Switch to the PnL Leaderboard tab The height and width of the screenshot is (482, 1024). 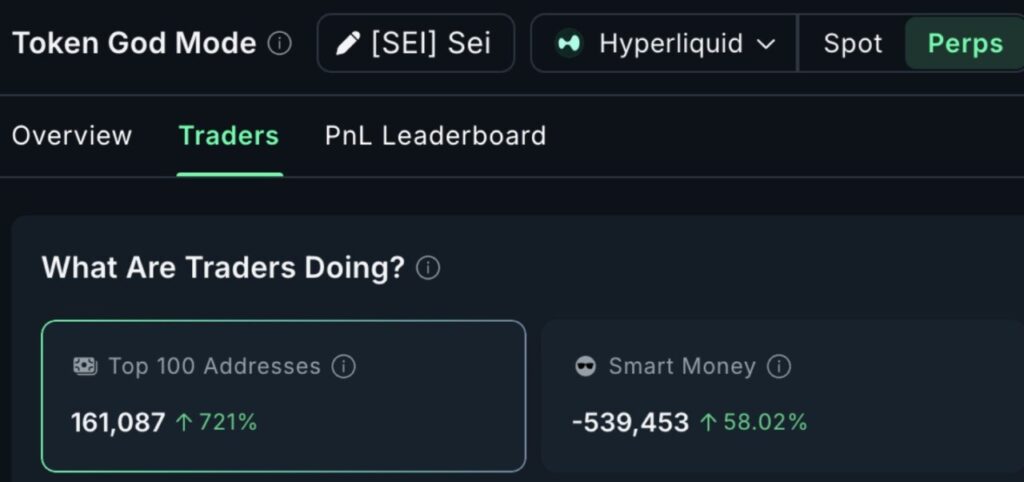click(435, 136)
